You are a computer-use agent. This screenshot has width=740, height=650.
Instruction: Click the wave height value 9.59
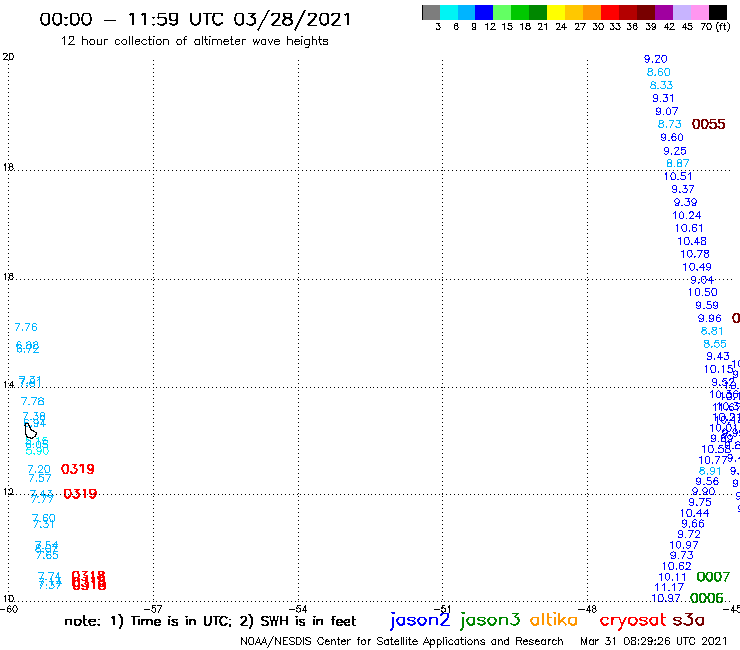706,305
